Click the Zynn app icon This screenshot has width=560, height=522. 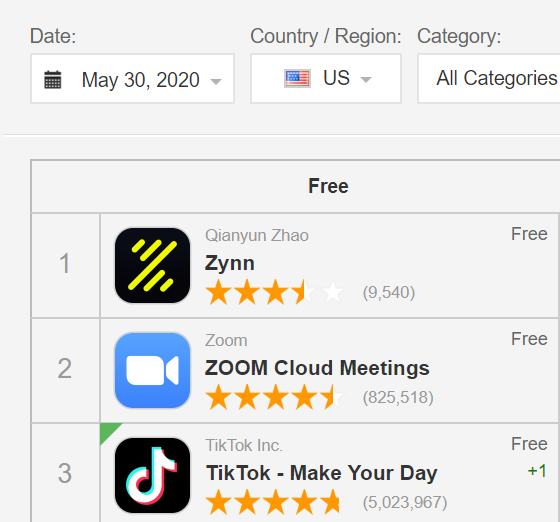pyautogui.click(x=152, y=265)
